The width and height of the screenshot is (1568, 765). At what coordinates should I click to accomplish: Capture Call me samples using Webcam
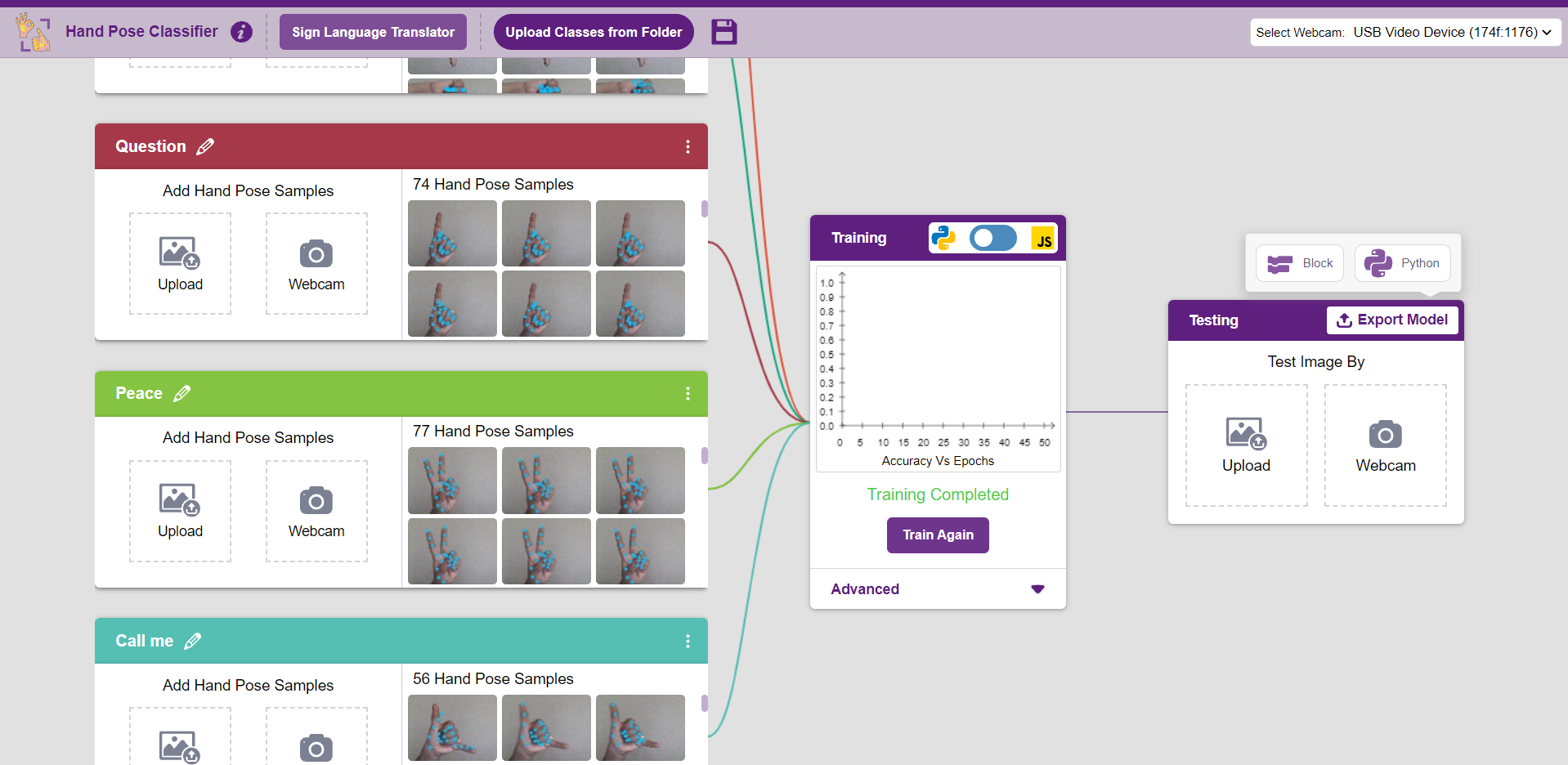[316, 736]
